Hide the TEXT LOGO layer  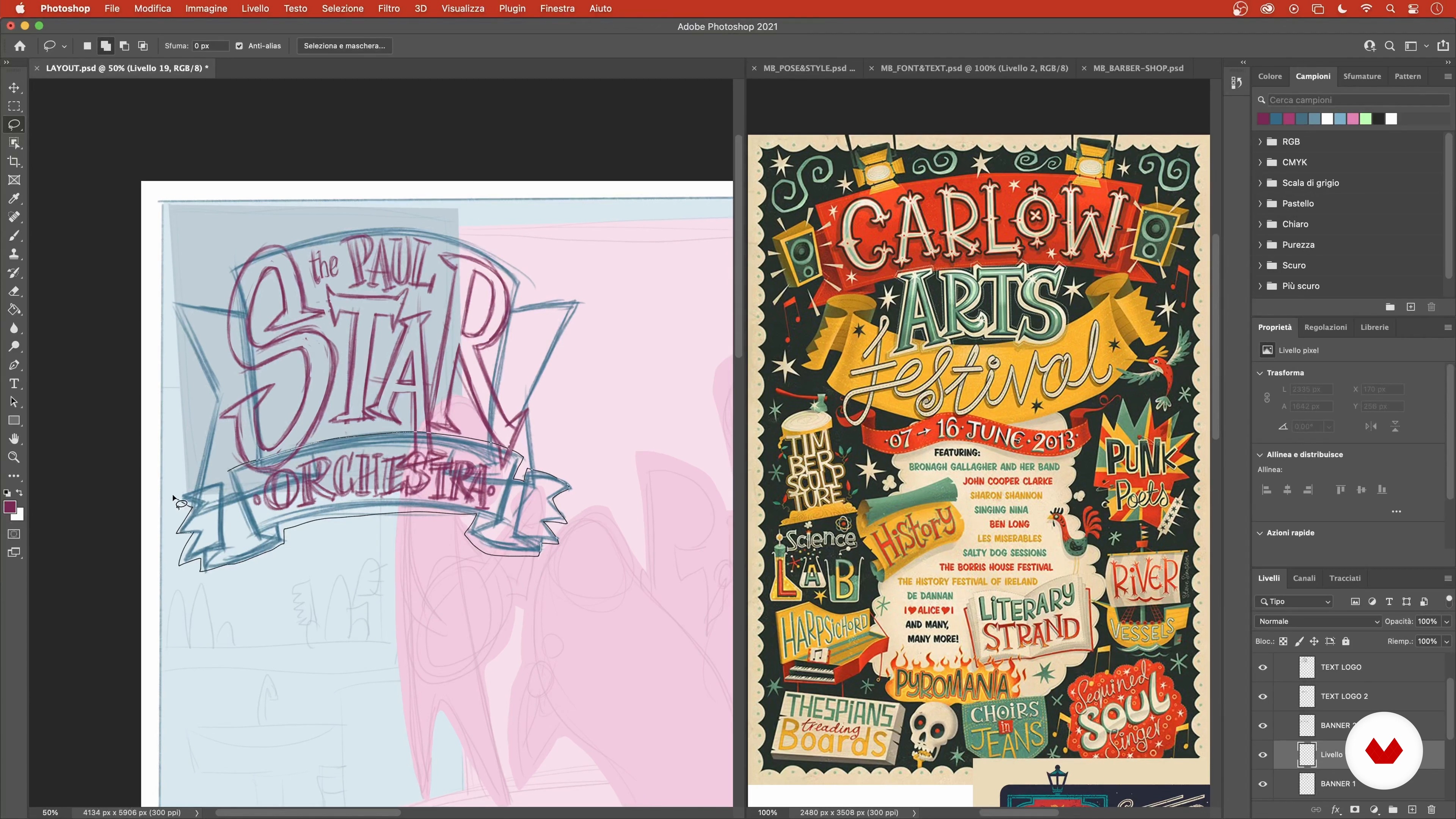[1263, 667]
